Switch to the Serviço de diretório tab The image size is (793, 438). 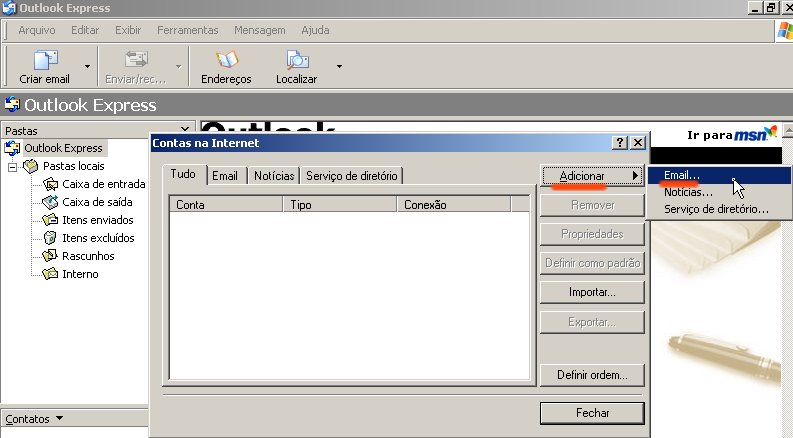tap(351, 176)
